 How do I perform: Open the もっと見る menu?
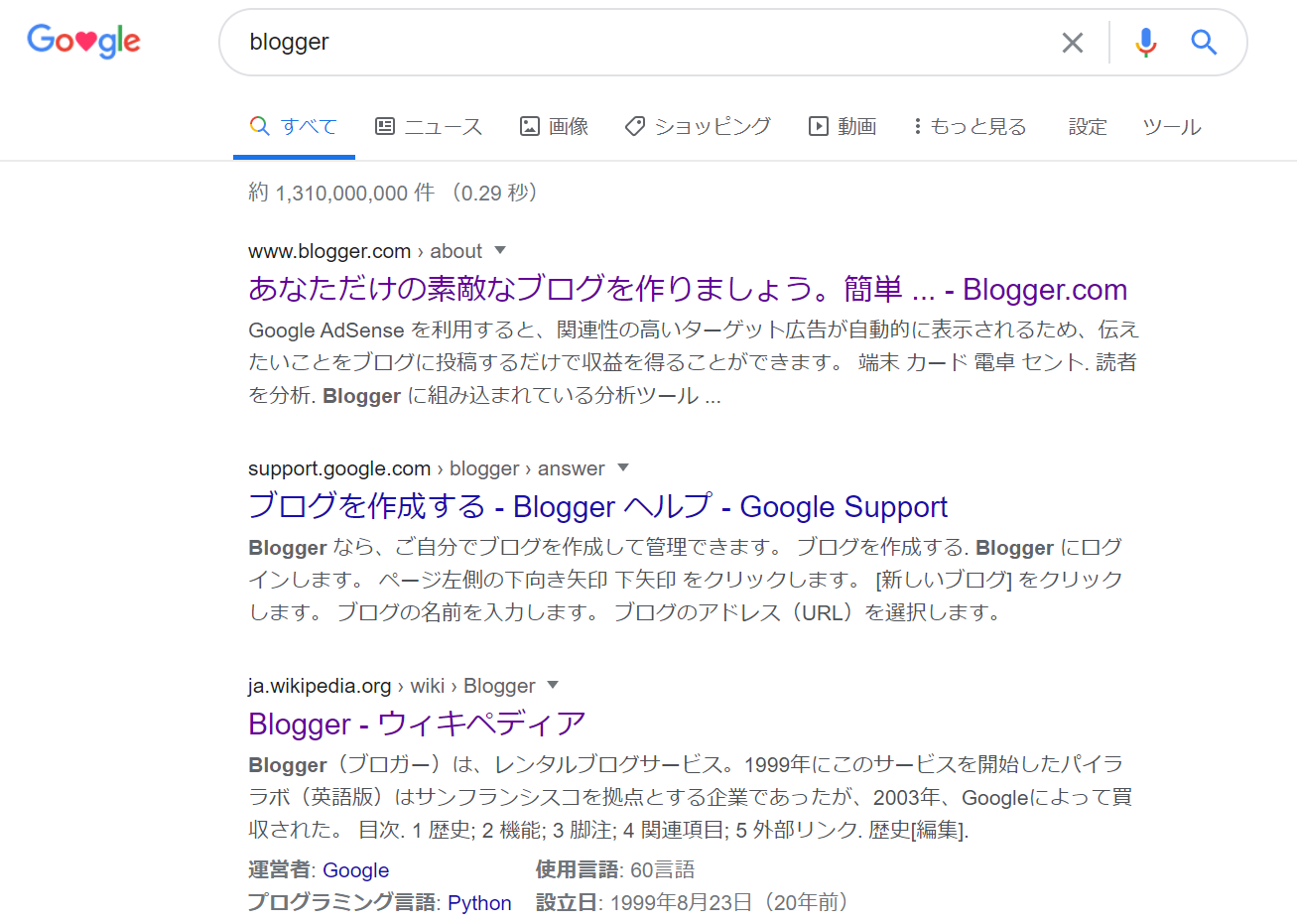970,127
